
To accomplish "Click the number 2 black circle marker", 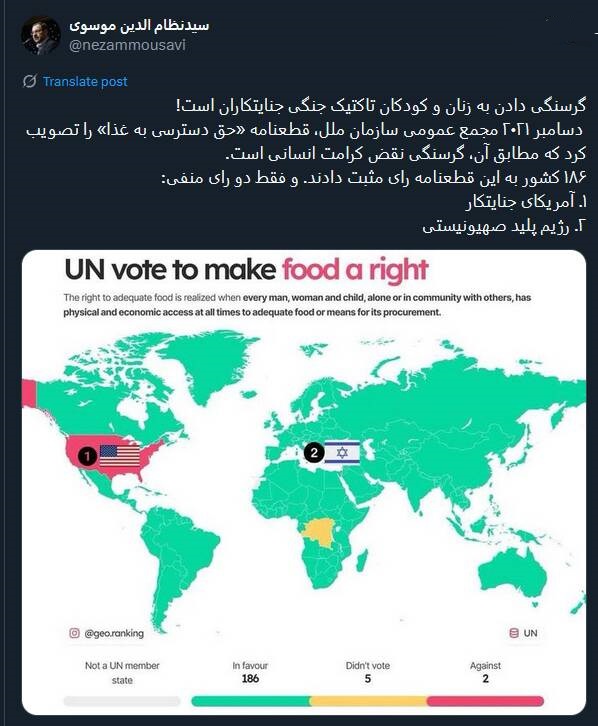I will pyautogui.click(x=314, y=452).
